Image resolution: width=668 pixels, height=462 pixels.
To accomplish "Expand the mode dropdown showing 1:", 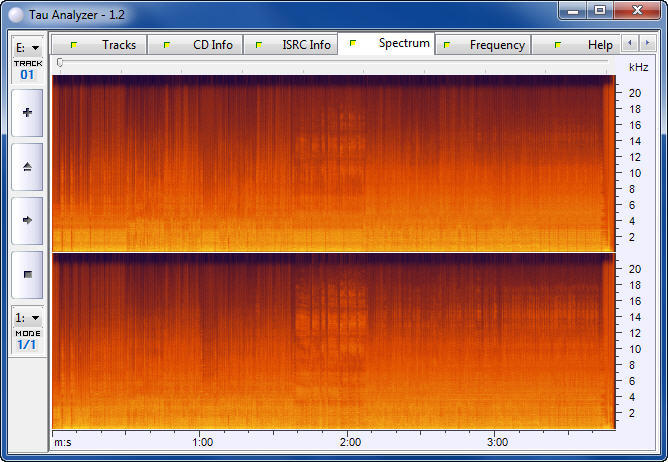I will (27, 317).
